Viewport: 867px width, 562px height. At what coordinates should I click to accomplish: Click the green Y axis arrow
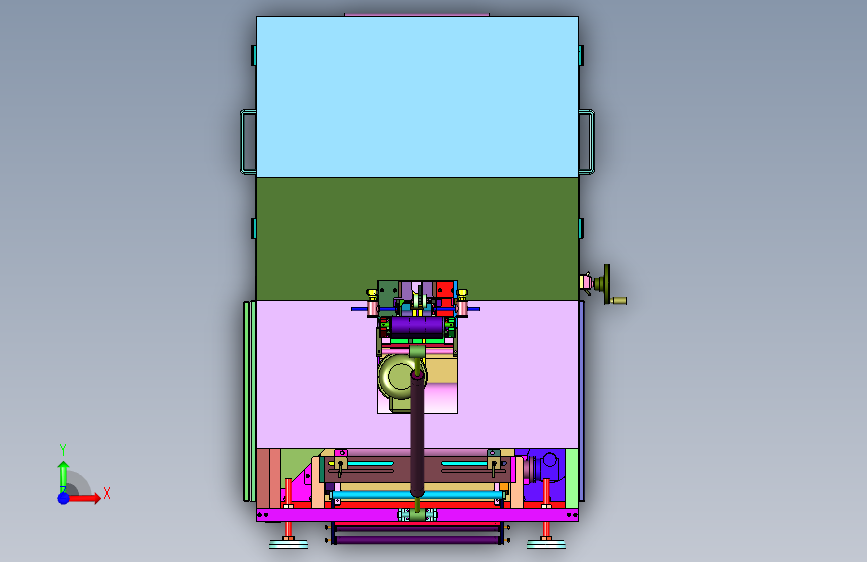(63, 476)
